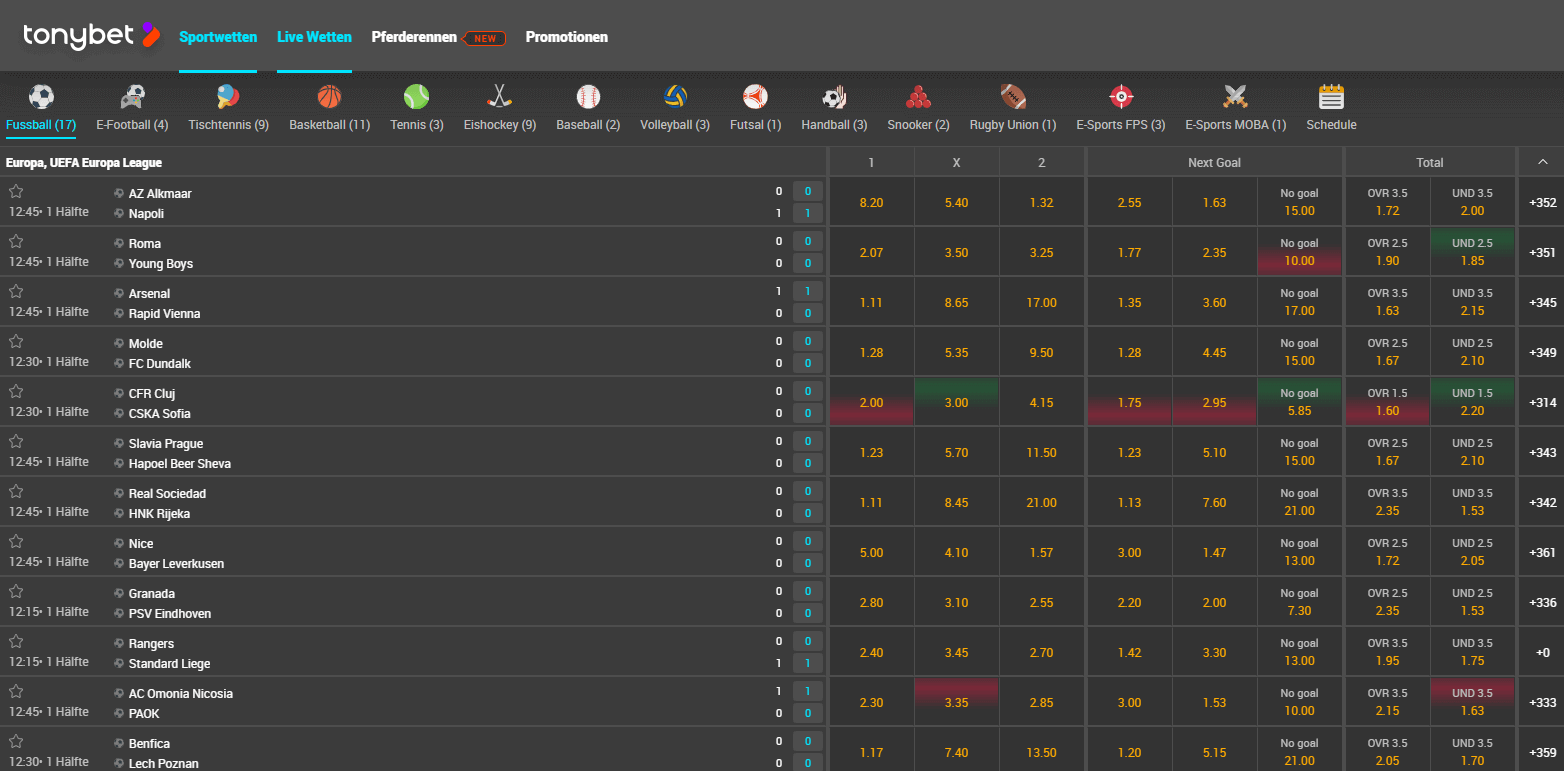Image resolution: width=1564 pixels, height=771 pixels.
Task: Expand +336 markets for Granada match
Action: point(1542,602)
